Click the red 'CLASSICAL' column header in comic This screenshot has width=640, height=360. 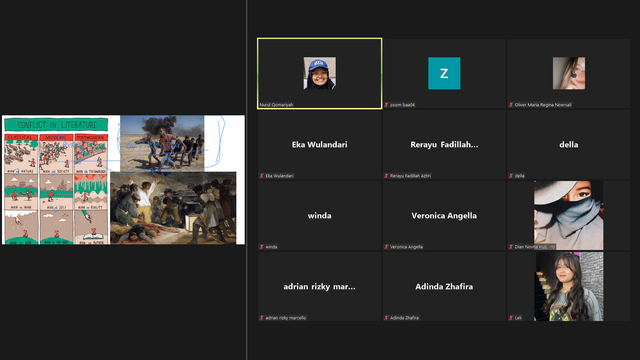click(x=21, y=138)
